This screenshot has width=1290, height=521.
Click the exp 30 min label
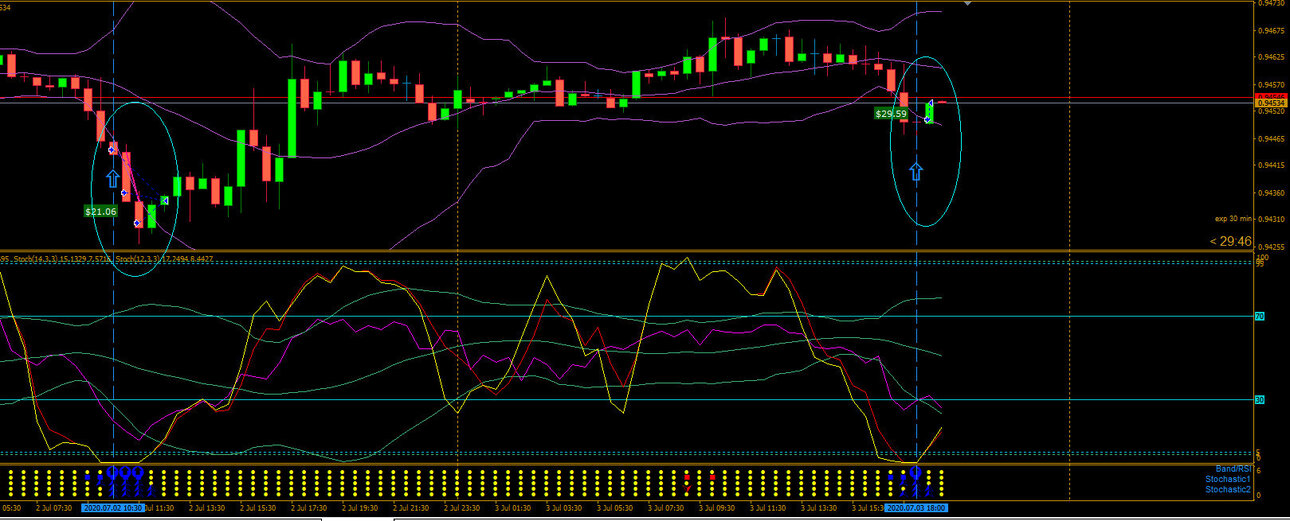pyautogui.click(x=1233, y=218)
